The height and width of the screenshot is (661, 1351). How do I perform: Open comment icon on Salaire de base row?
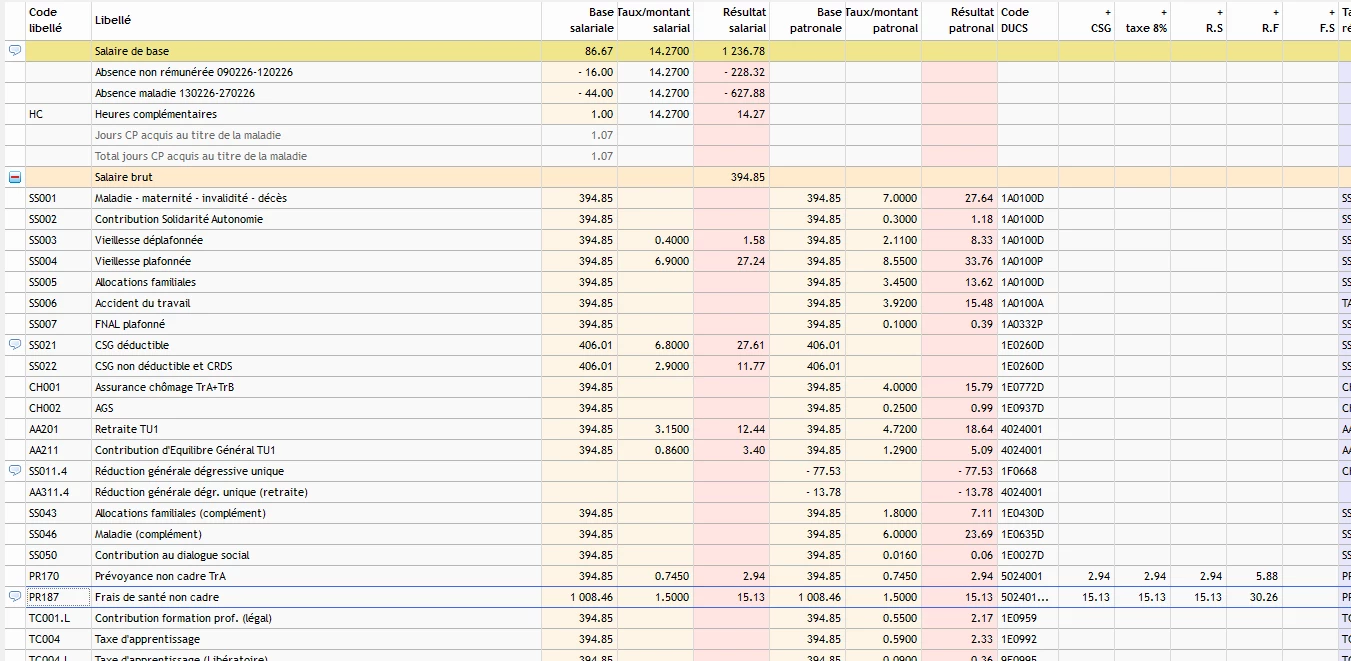pos(15,51)
